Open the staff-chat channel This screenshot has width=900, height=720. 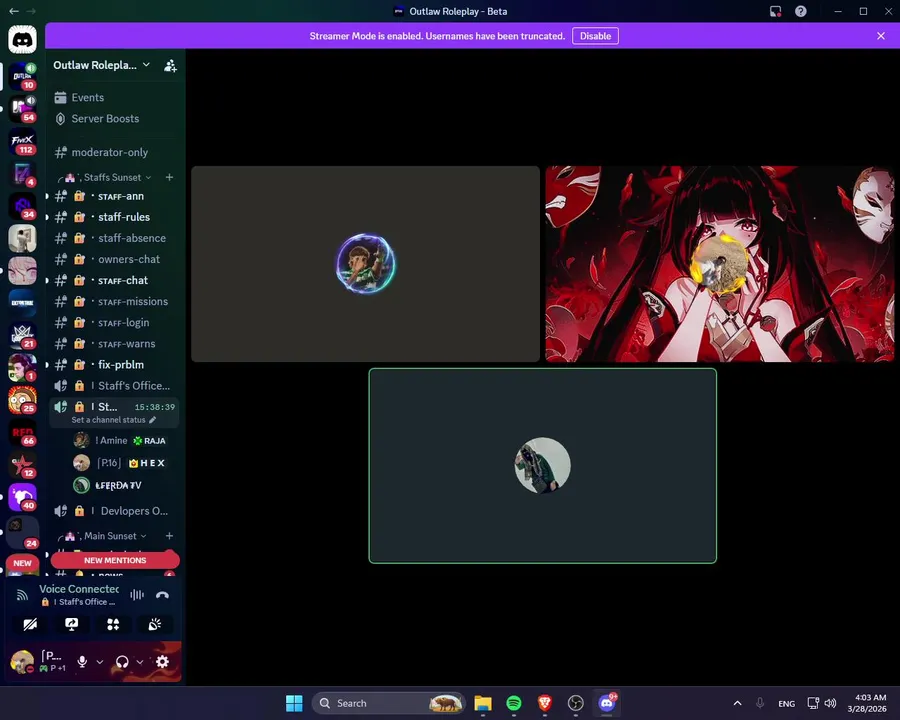tap(114, 281)
